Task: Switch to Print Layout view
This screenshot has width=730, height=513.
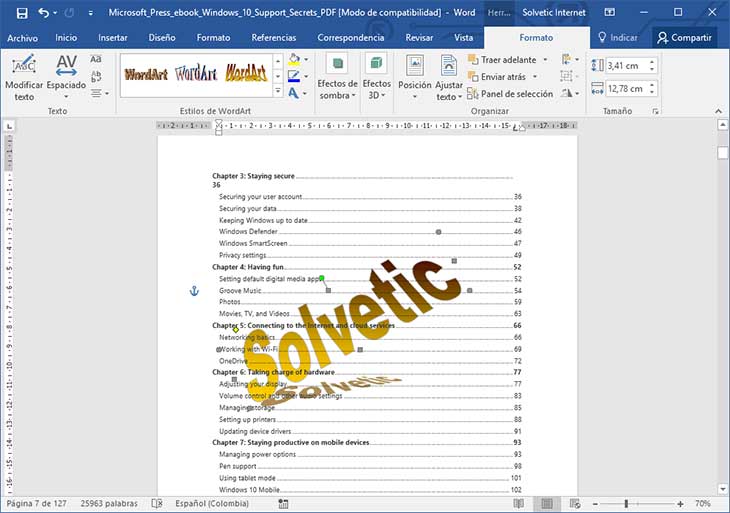Action: coord(547,504)
